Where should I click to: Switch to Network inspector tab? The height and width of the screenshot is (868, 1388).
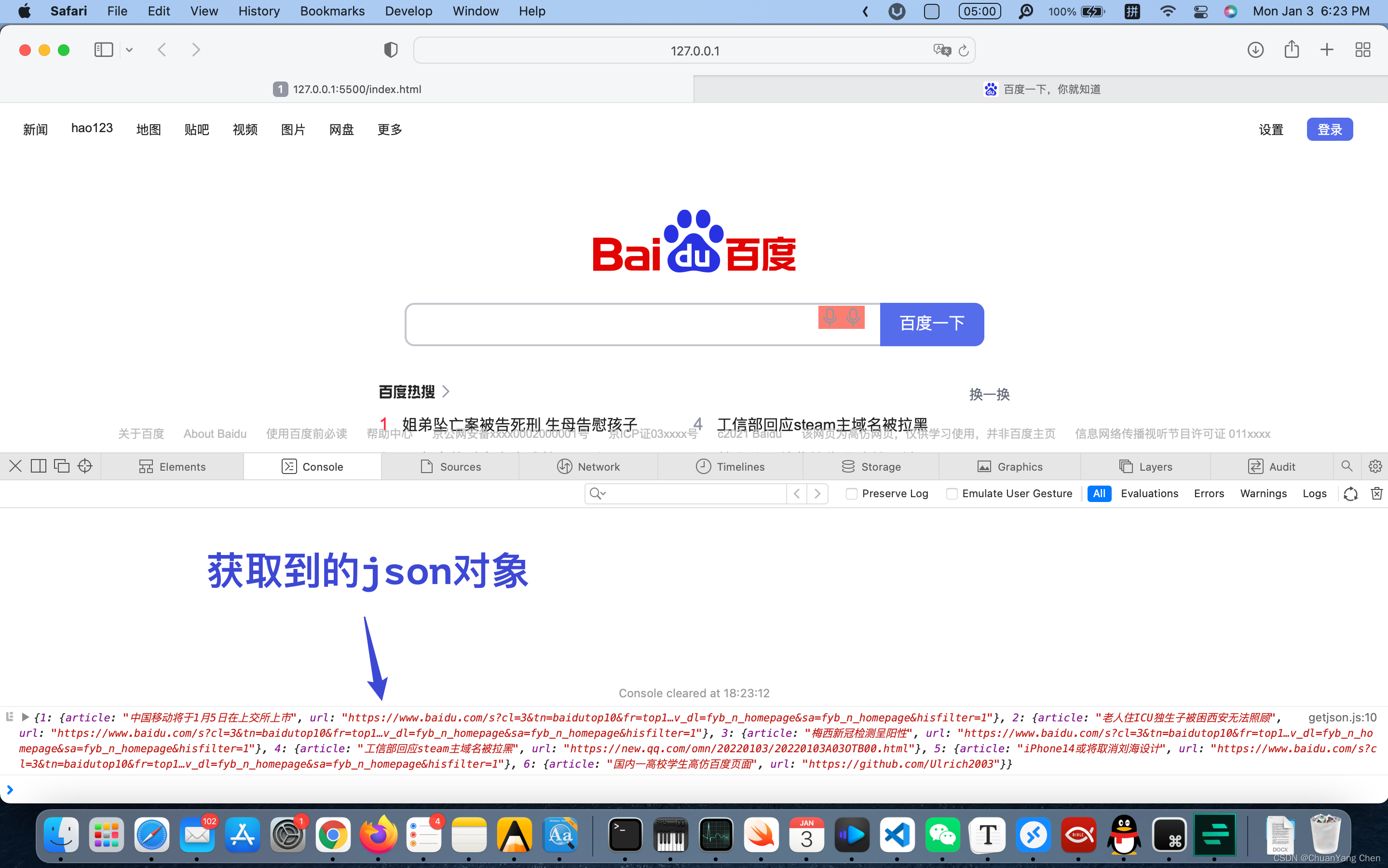point(588,467)
